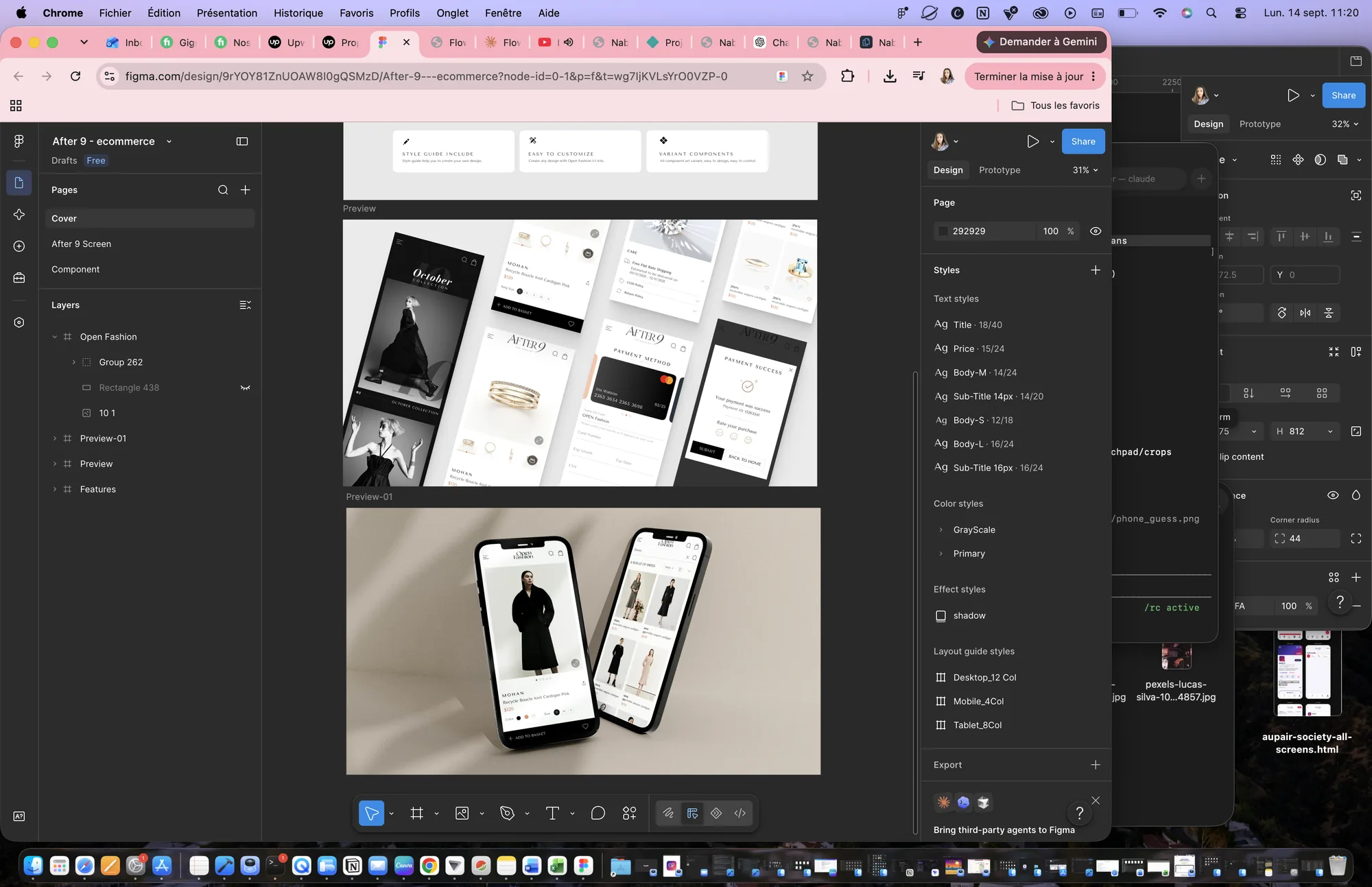
Task: Open Chrome downloads icon
Action: 890,76
